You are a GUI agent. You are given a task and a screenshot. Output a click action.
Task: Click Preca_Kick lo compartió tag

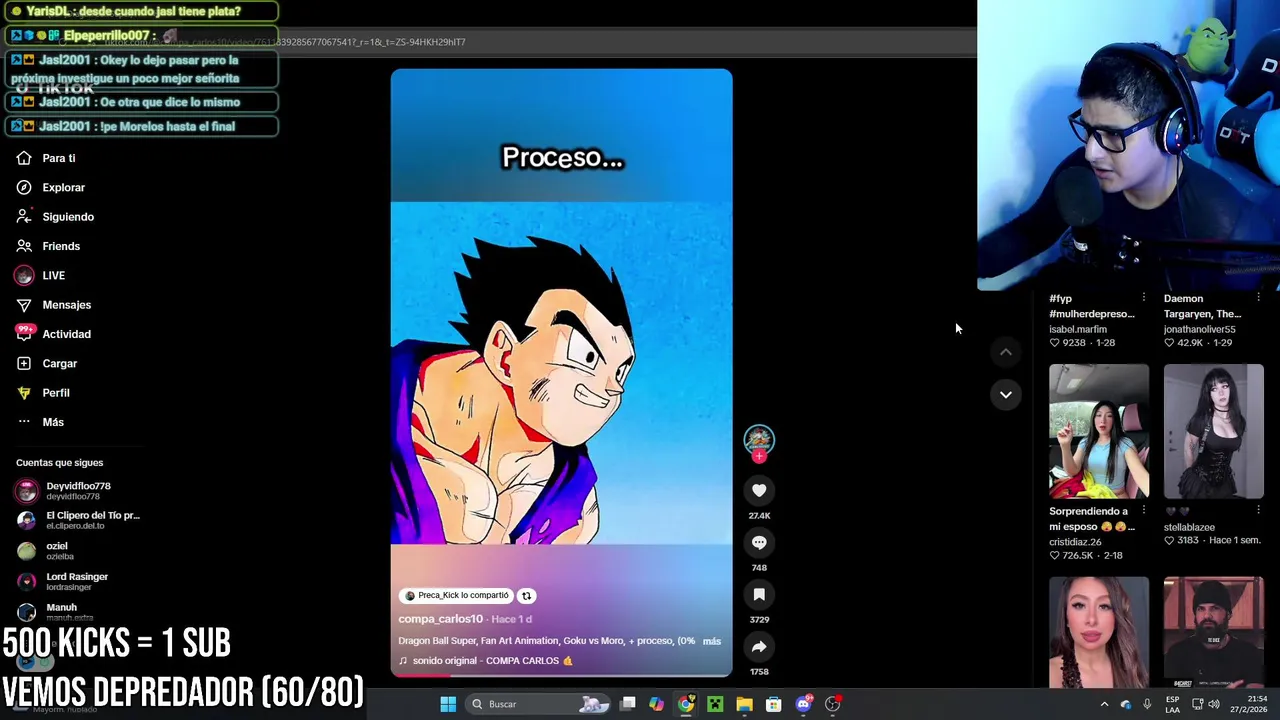456,596
